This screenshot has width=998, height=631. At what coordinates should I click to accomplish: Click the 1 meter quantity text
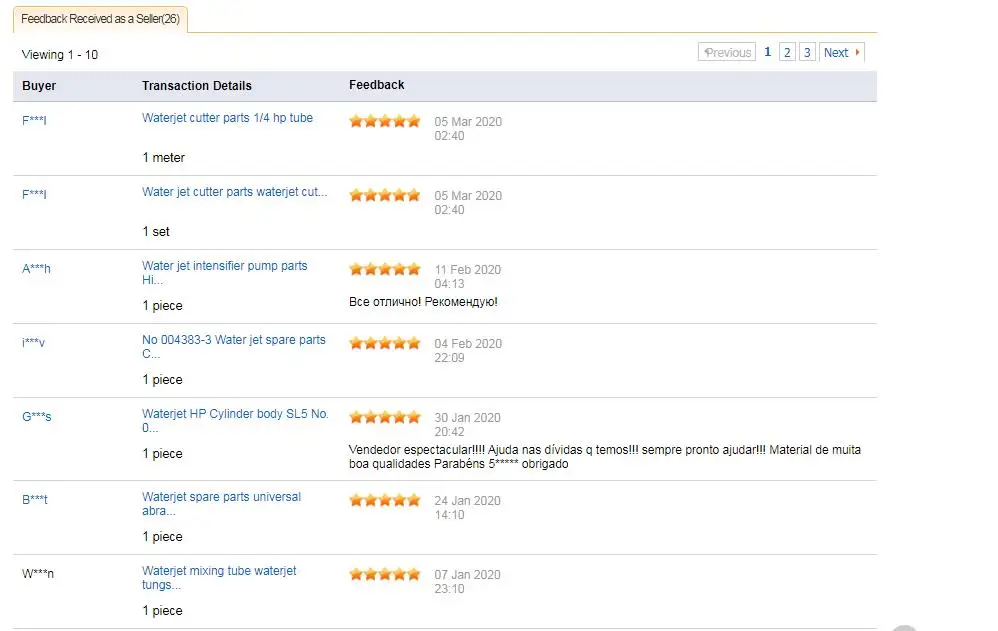coord(164,158)
